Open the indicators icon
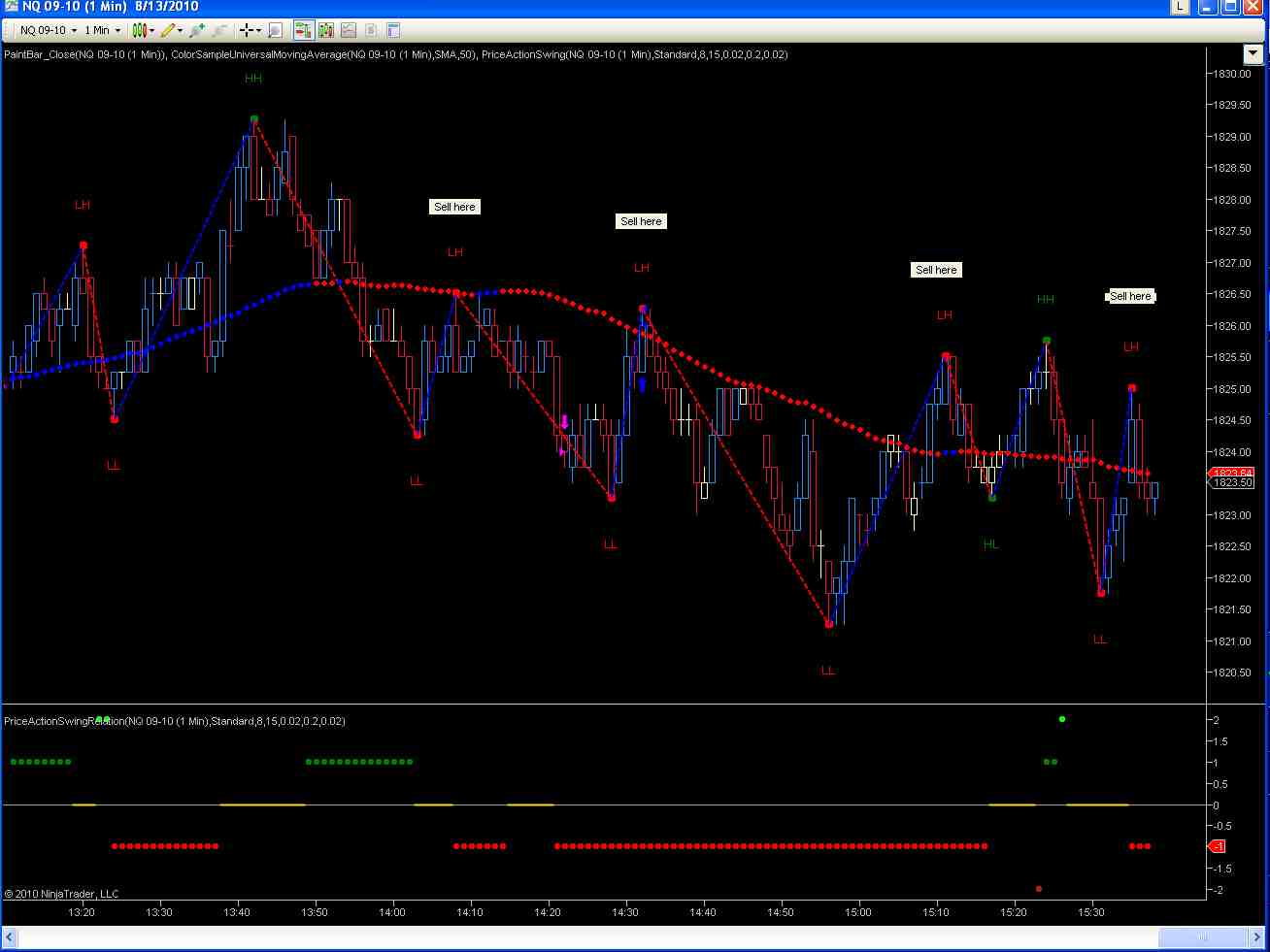 (x=348, y=30)
